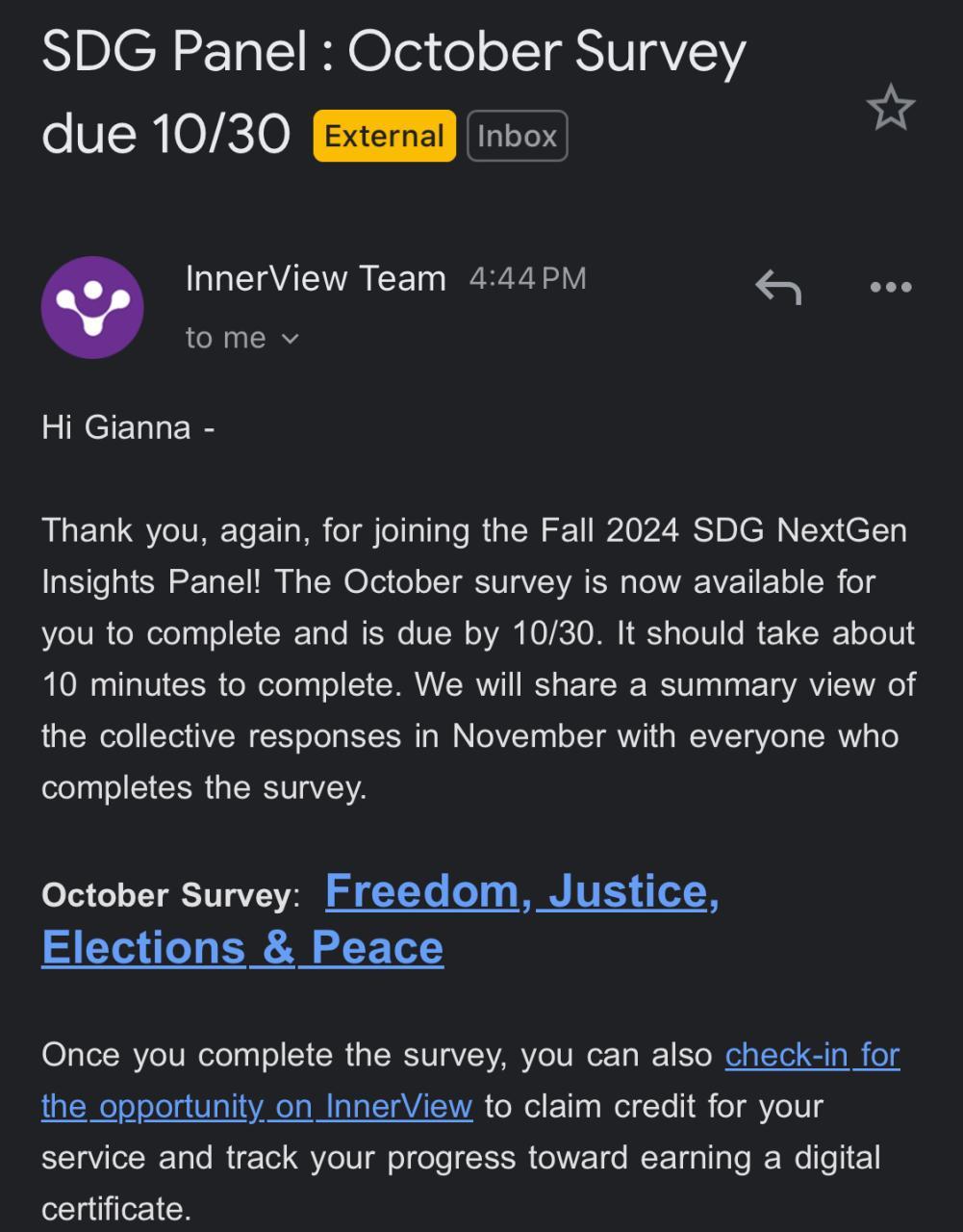Tap the paragraph starting "Thank you, again"
This screenshot has height=1232, width=963.
tap(477, 658)
